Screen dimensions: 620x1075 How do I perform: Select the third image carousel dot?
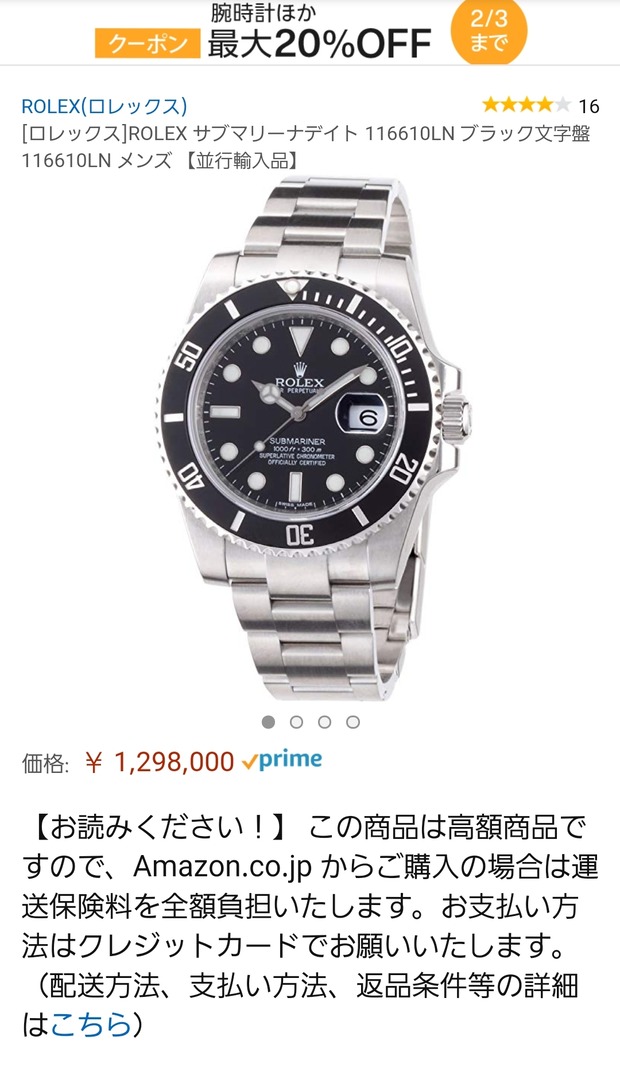point(324,722)
